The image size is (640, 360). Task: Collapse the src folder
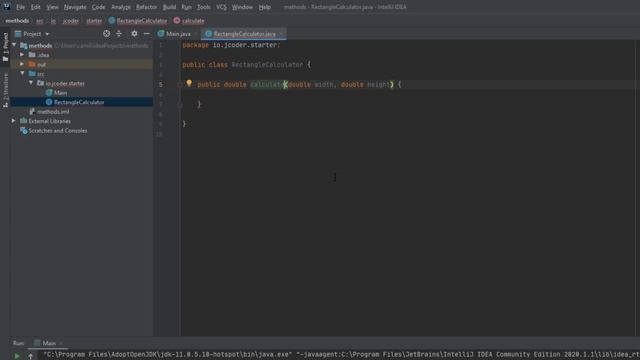[x=22, y=73]
